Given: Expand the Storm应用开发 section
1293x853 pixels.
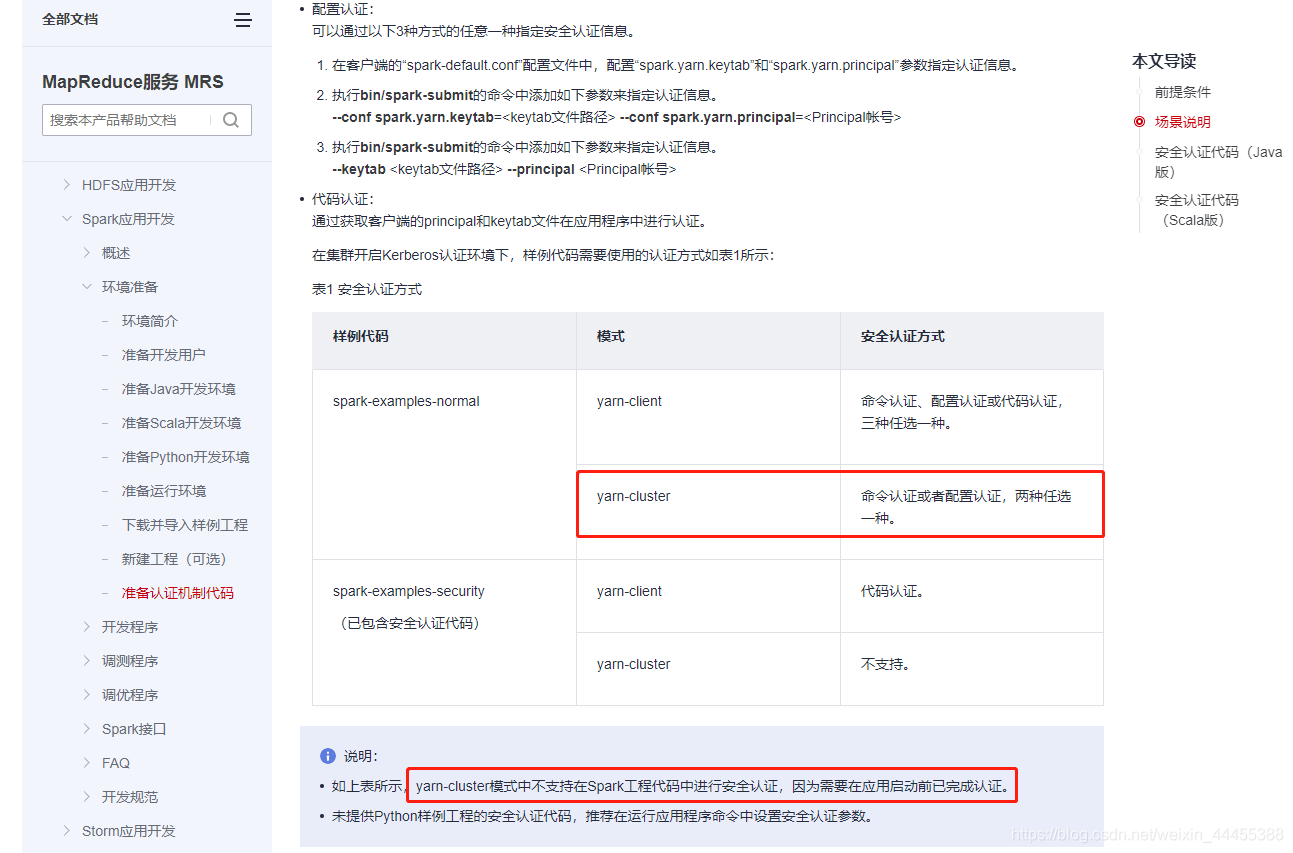Looking at the screenshot, I should [x=66, y=830].
